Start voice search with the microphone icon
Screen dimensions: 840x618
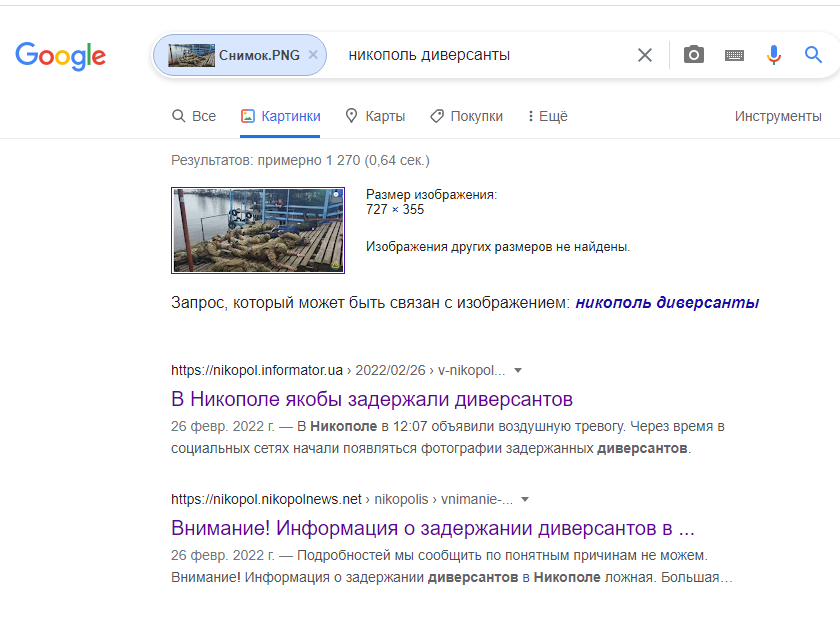(774, 55)
